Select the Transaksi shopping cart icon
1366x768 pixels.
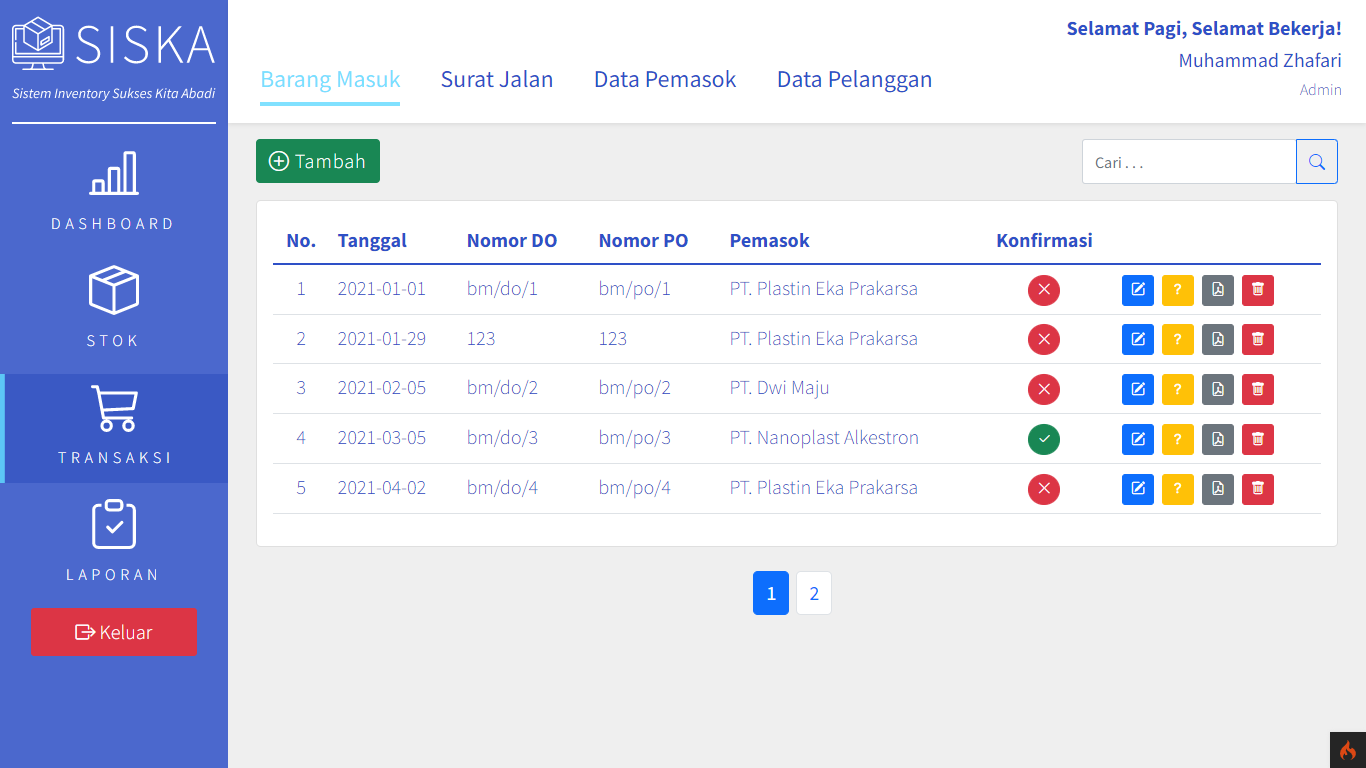114,408
